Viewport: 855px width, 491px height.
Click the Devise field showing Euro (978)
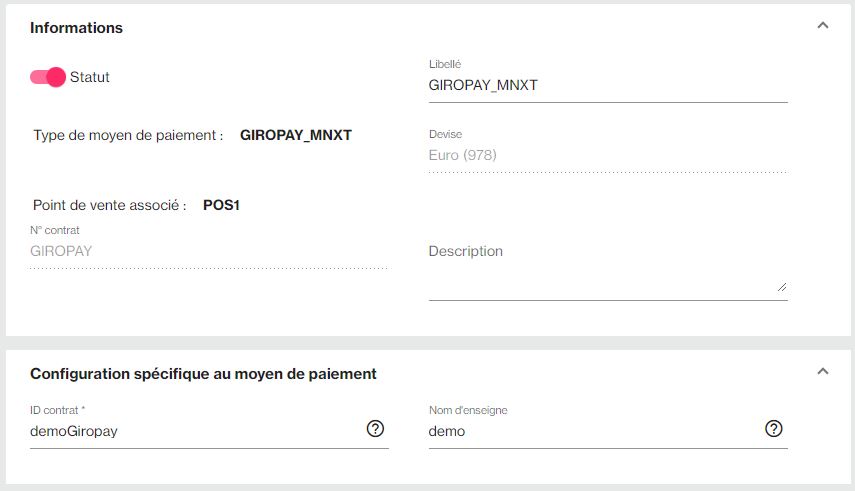pos(608,155)
